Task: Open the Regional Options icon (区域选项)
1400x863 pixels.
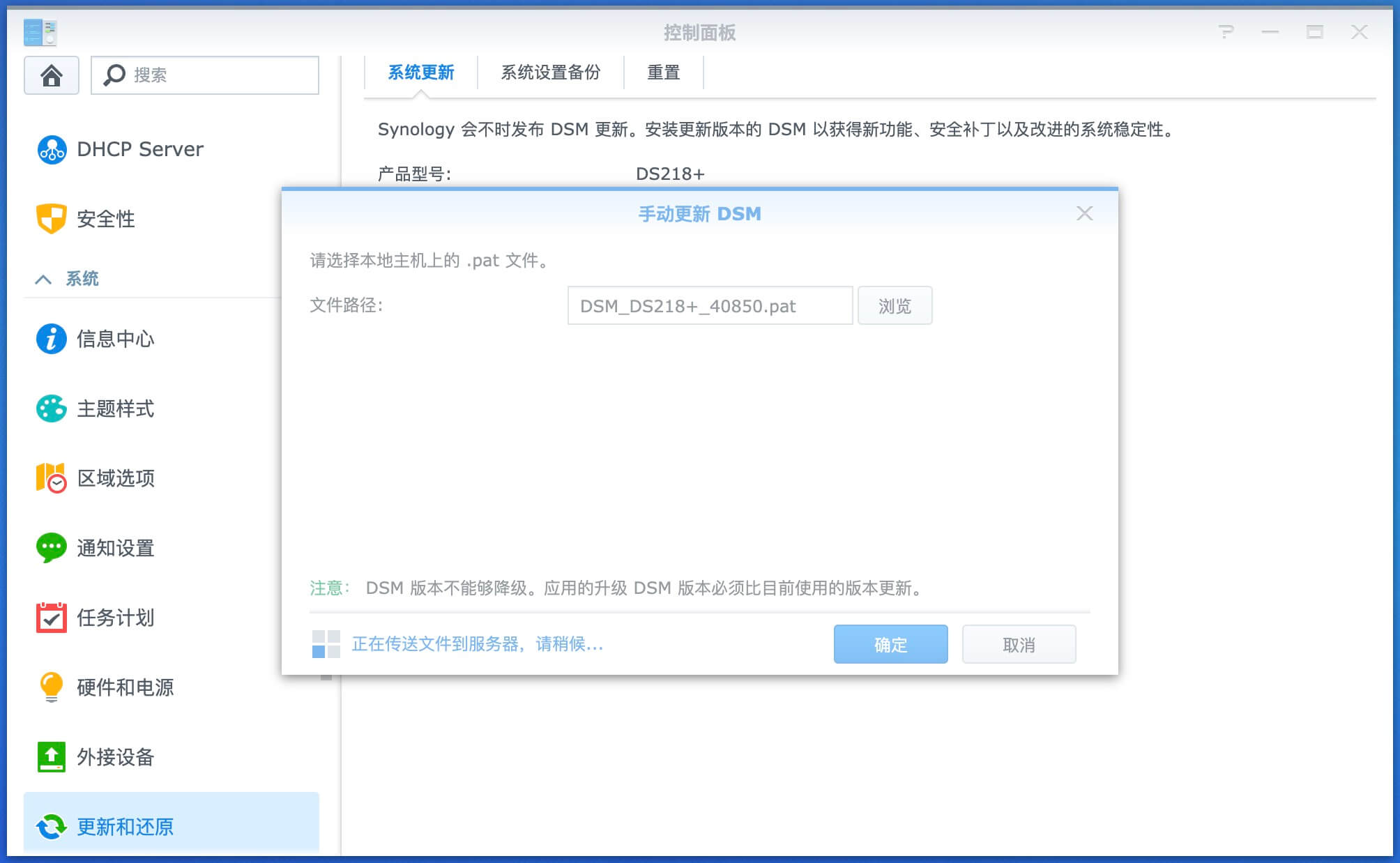Action: tap(52, 478)
